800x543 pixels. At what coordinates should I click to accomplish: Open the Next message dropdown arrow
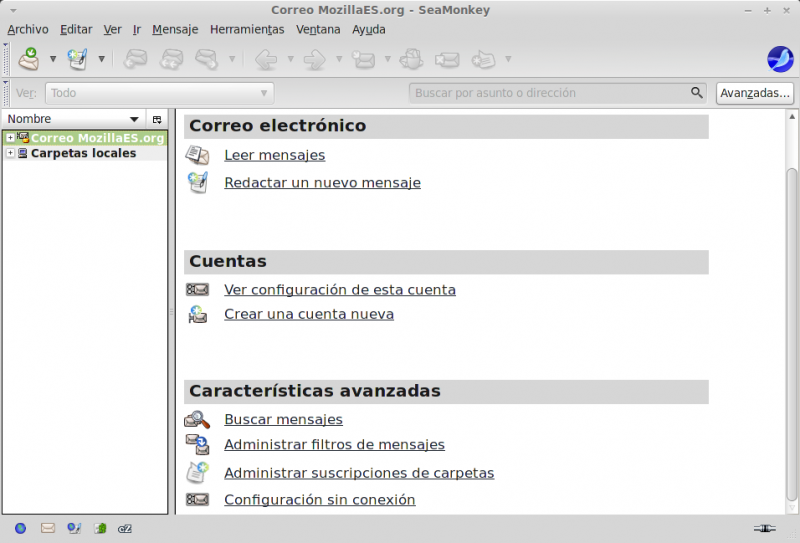(x=388, y=59)
